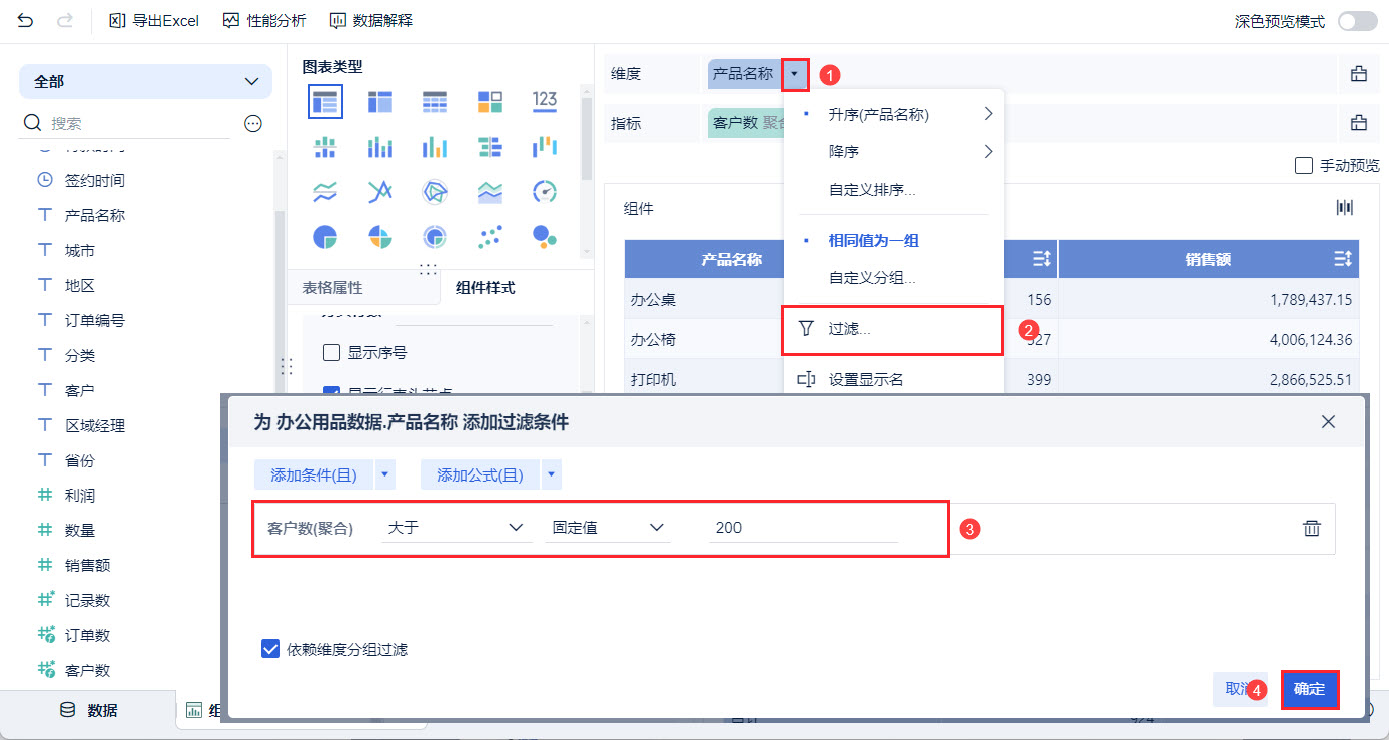Select the radar chart type
The image size is (1389, 740).
434,191
